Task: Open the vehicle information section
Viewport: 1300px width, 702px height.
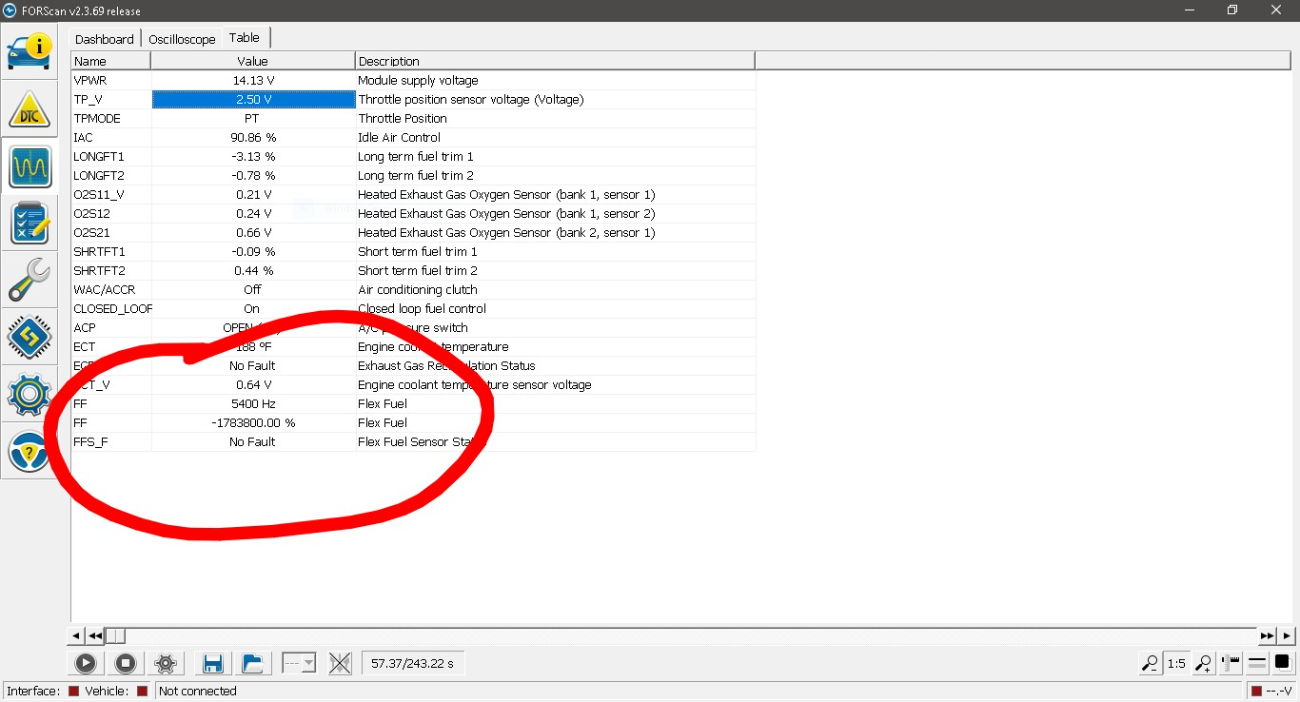Action: 29,50
